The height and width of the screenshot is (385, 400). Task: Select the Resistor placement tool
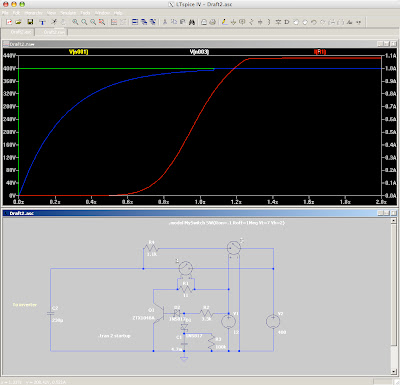[251, 22]
